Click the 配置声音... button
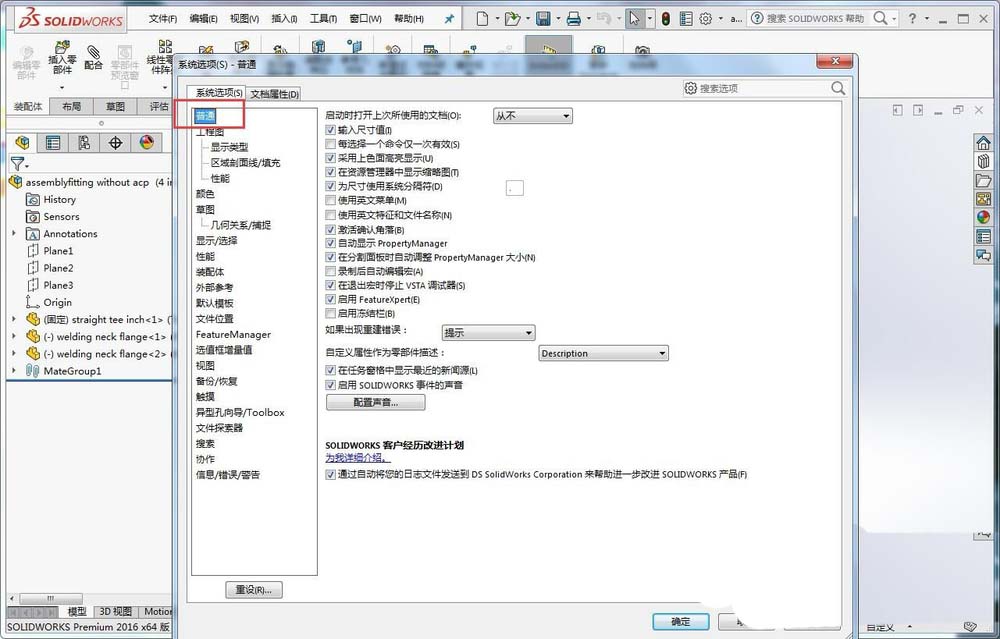The height and width of the screenshot is (639, 1000). (x=375, y=402)
